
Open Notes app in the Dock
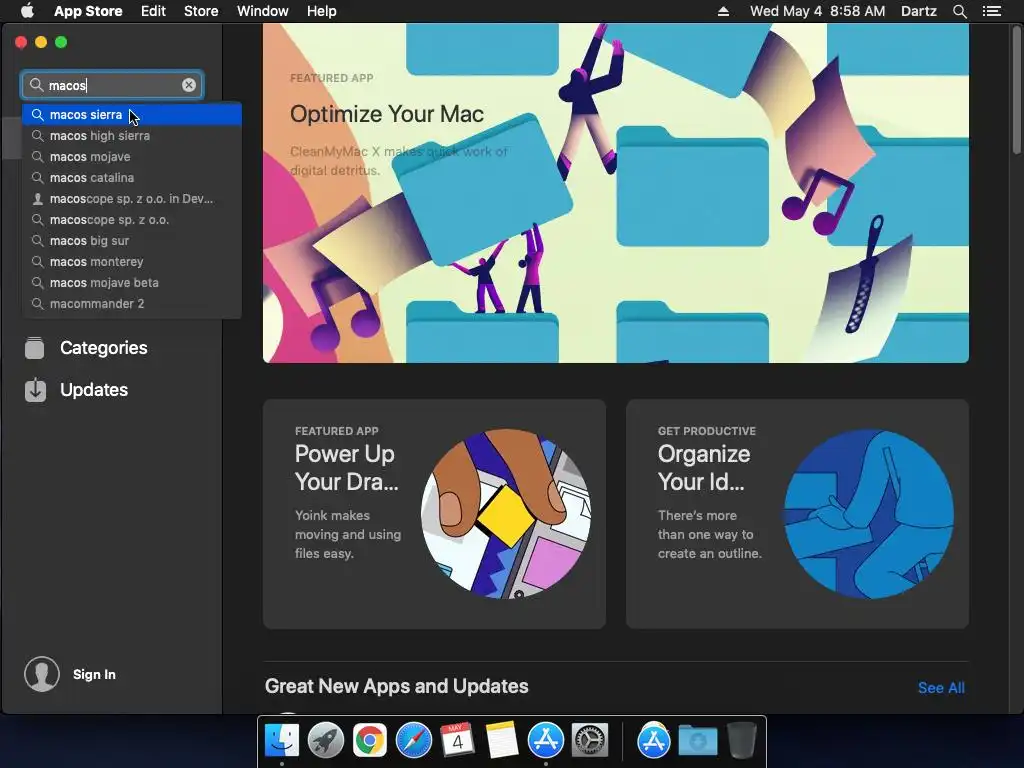click(x=502, y=741)
